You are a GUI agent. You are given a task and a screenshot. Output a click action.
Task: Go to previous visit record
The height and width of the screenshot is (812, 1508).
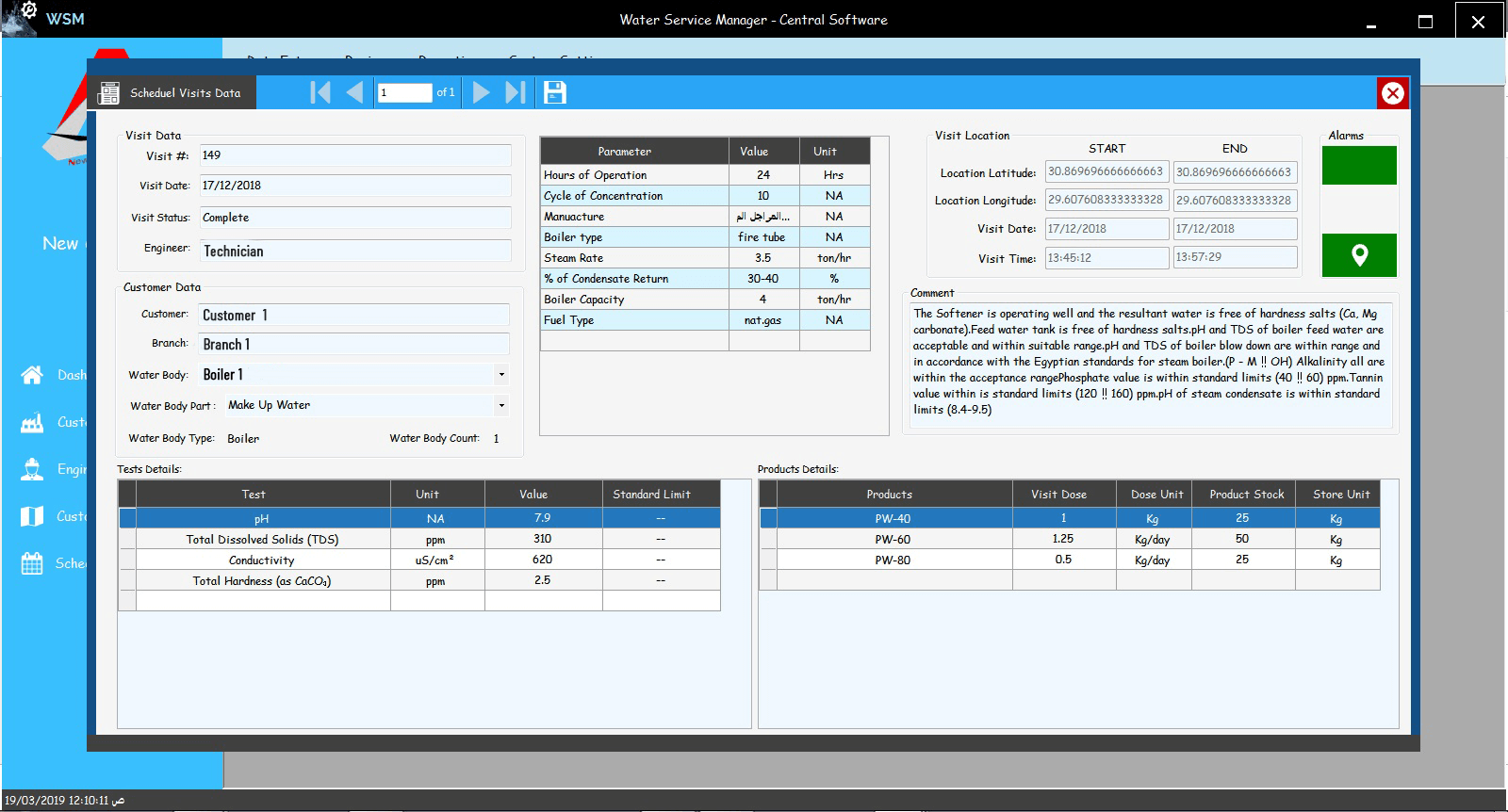point(355,92)
